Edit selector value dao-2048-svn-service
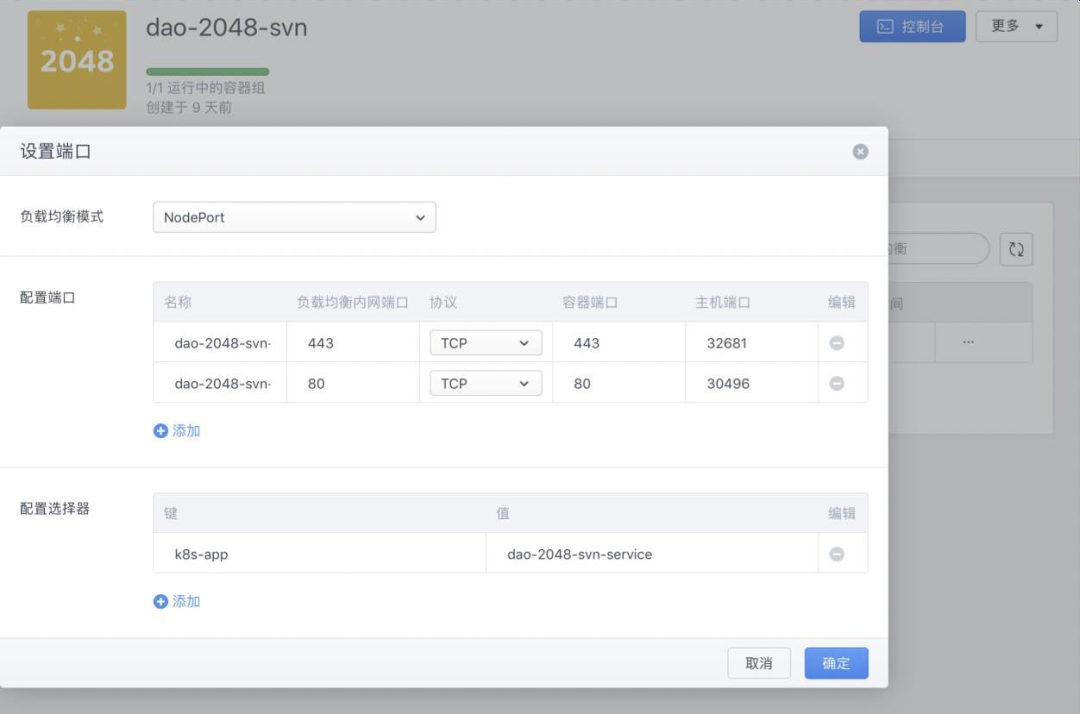 click(650, 554)
